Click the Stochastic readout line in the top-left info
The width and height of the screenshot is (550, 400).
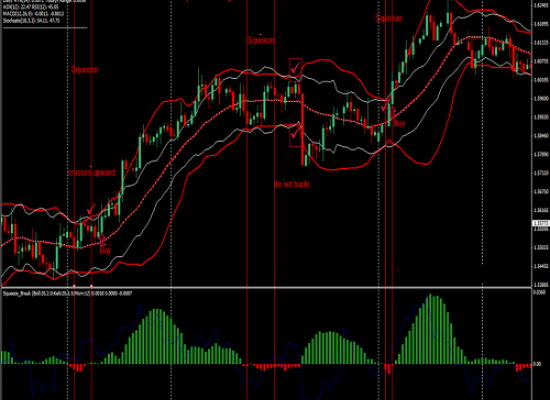[32, 21]
